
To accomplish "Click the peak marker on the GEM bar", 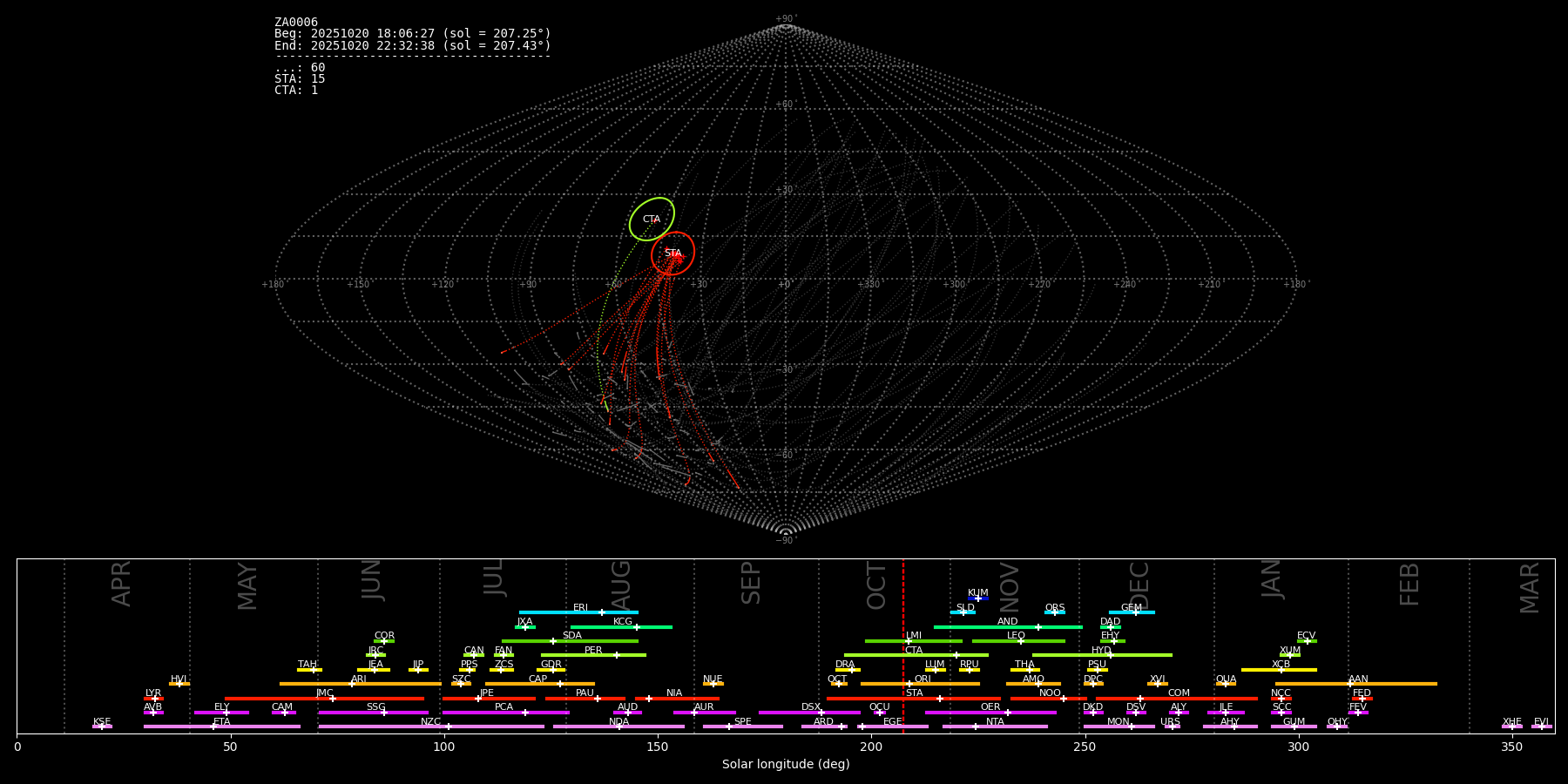I will click(1135, 612).
